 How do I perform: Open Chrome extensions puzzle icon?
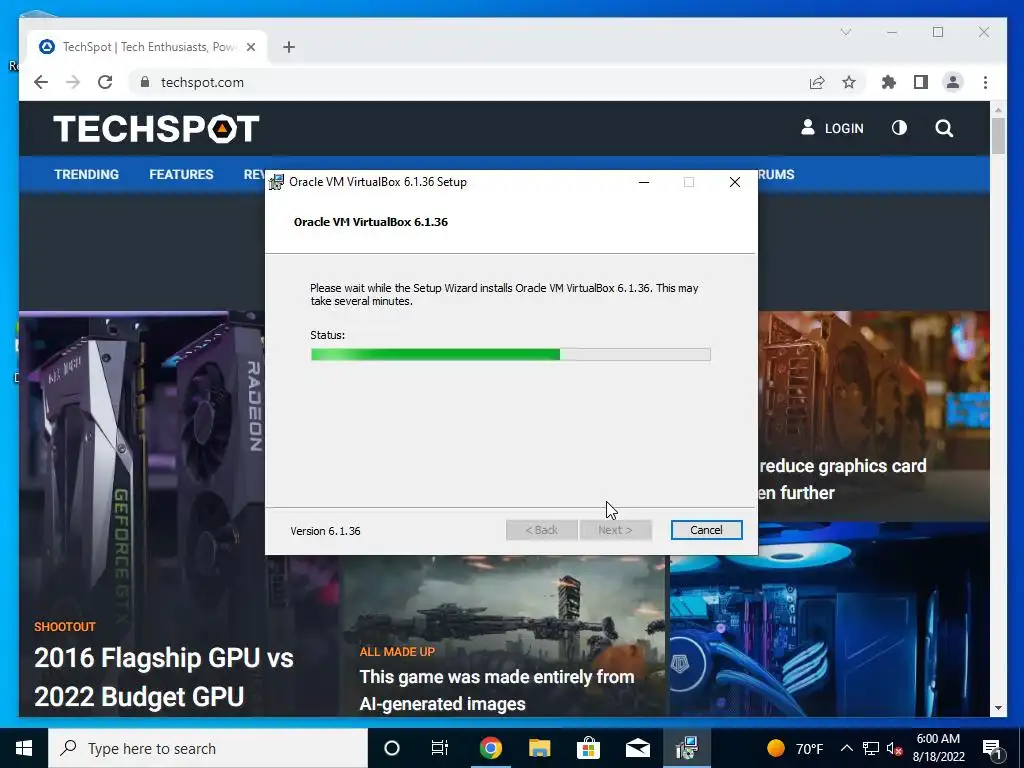click(x=889, y=82)
